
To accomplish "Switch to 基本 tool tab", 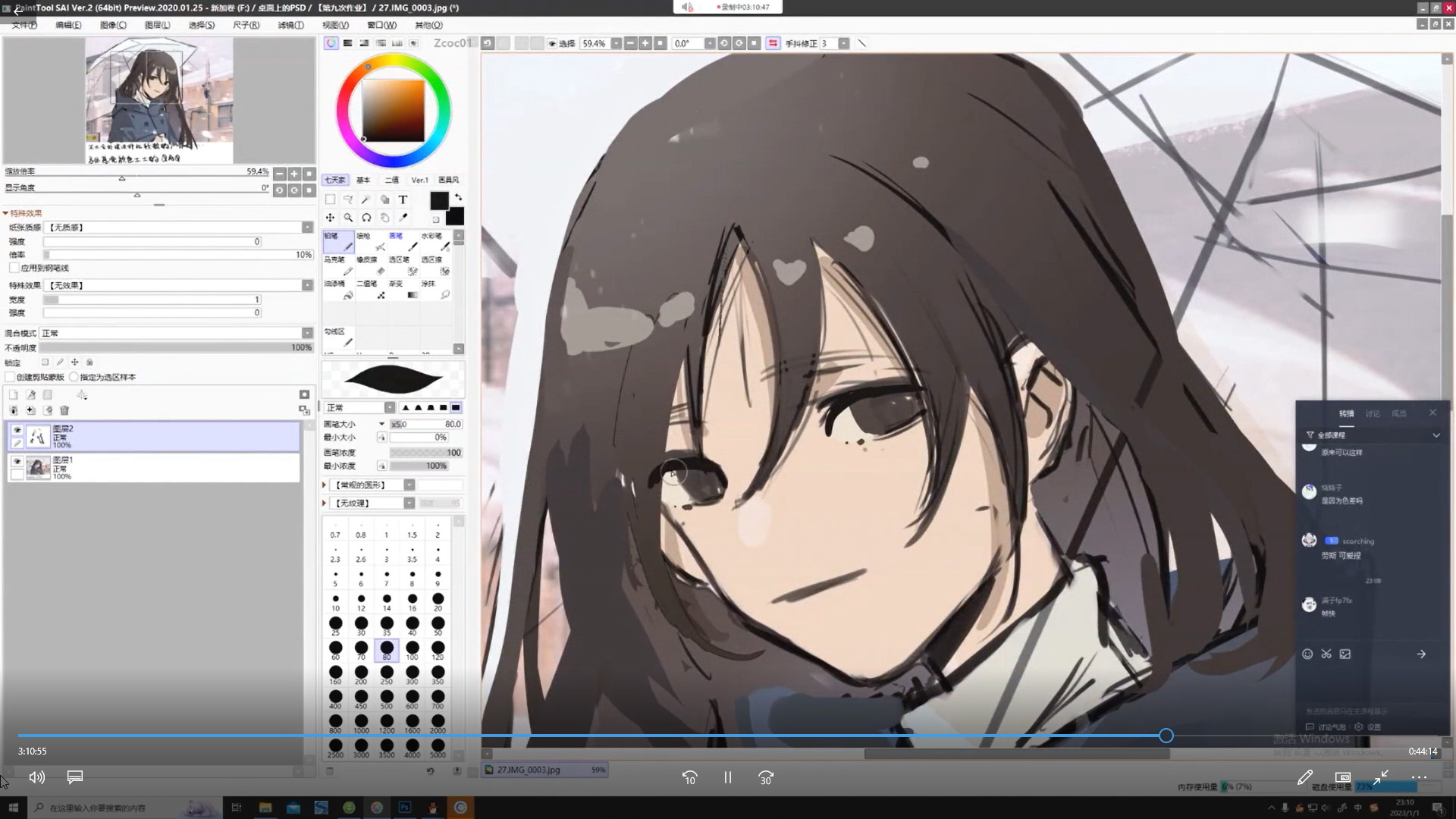I will pyautogui.click(x=363, y=180).
